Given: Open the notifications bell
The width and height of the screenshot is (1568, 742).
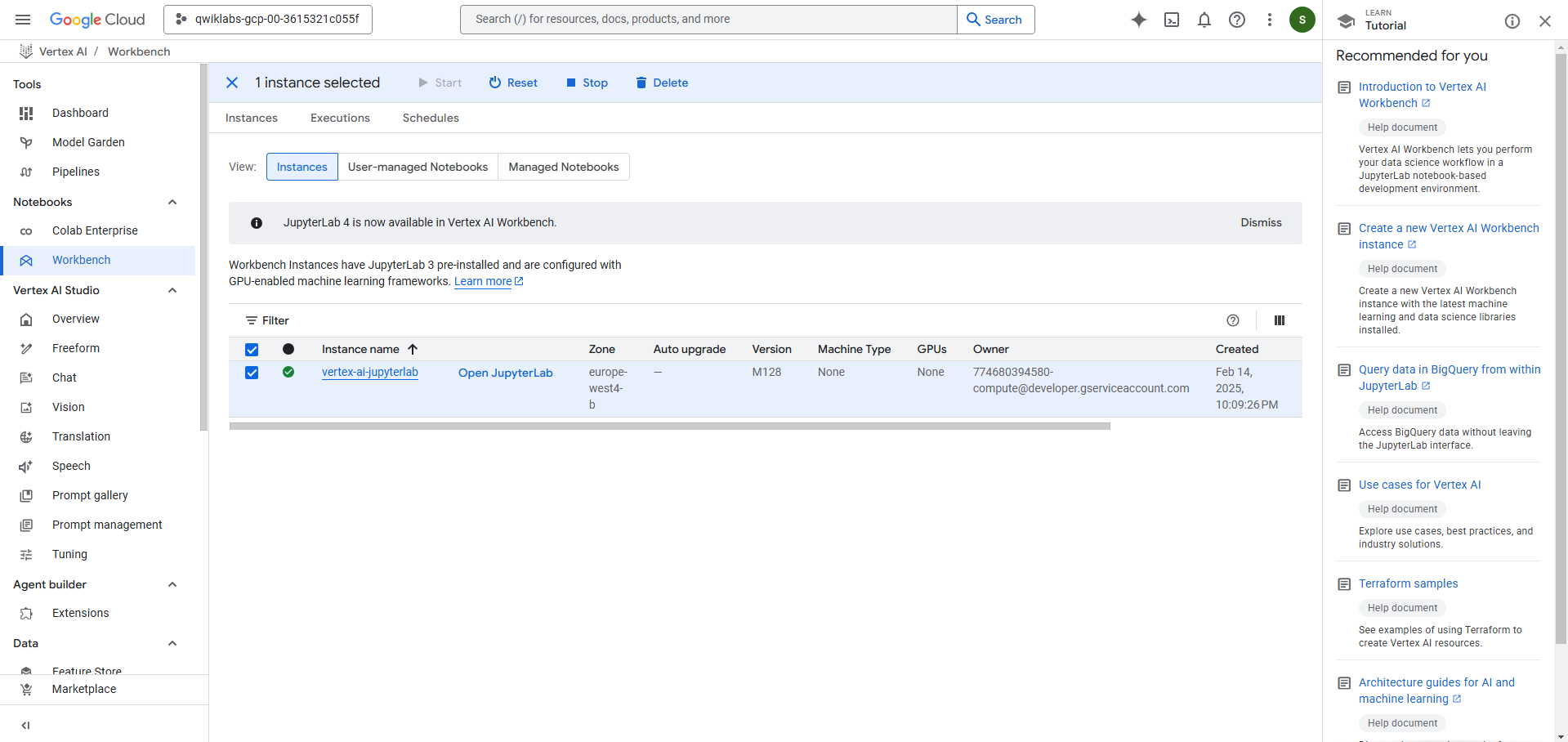Looking at the screenshot, I should tap(1204, 20).
